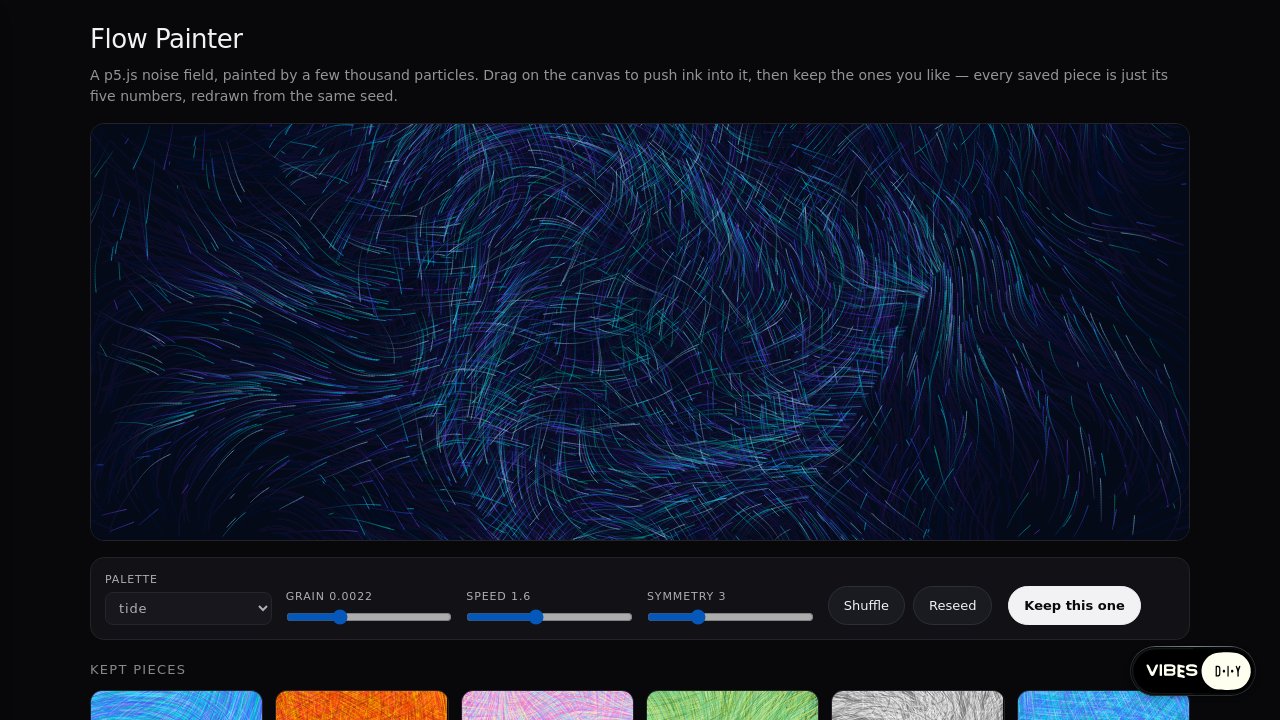This screenshot has height=720, width=1280.
Task: Adjust the Speed 1.6 slider
Action: click(549, 617)
